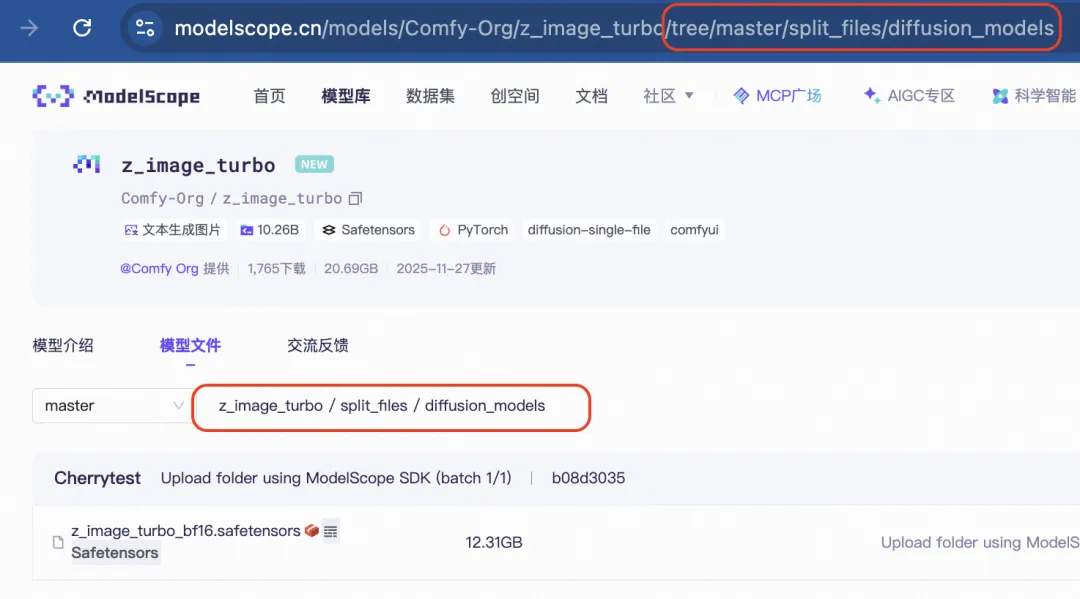Open 数据集 navigation item

[430, 96]
